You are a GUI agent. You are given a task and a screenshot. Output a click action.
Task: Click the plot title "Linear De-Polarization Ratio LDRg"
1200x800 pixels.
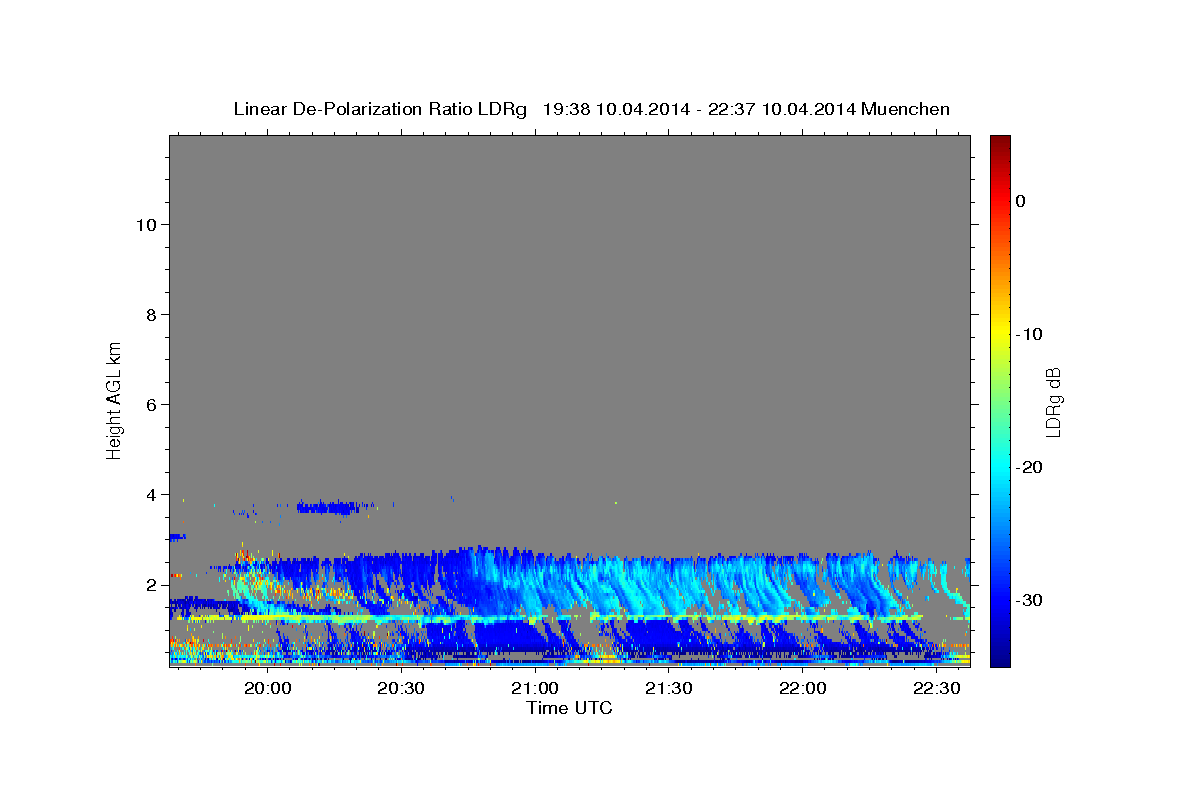[x=379, y=109]
